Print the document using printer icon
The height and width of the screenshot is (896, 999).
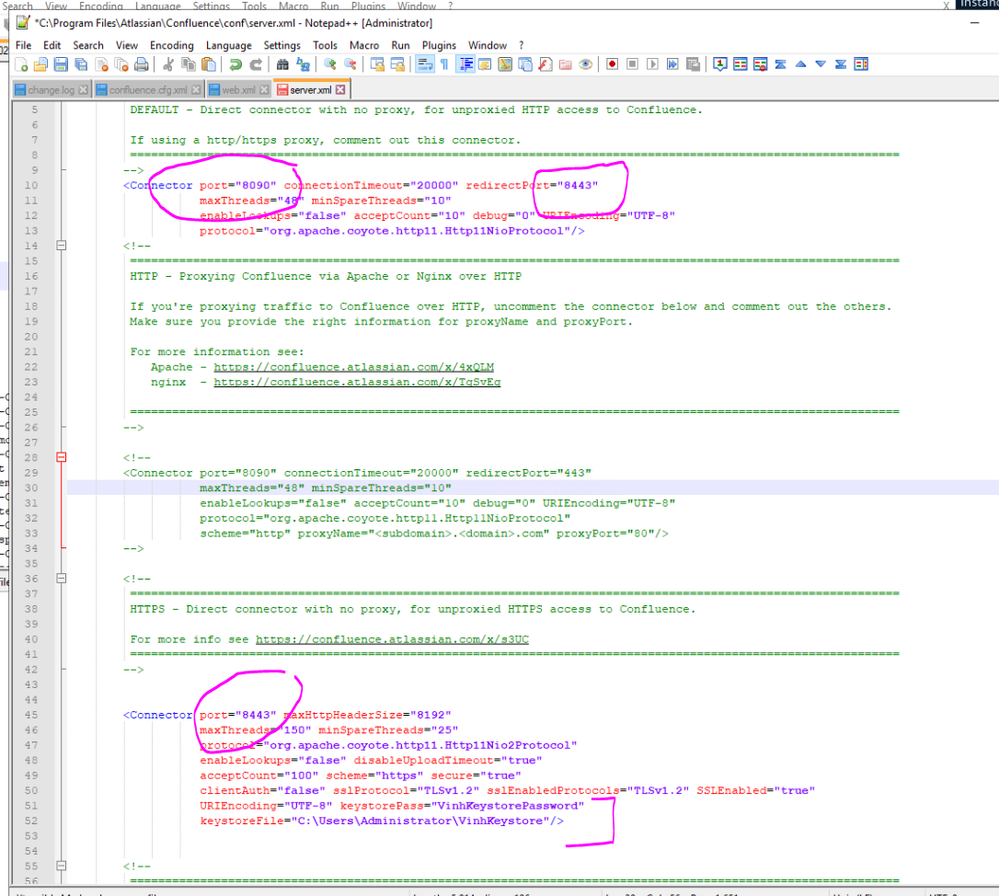[141, 64]
